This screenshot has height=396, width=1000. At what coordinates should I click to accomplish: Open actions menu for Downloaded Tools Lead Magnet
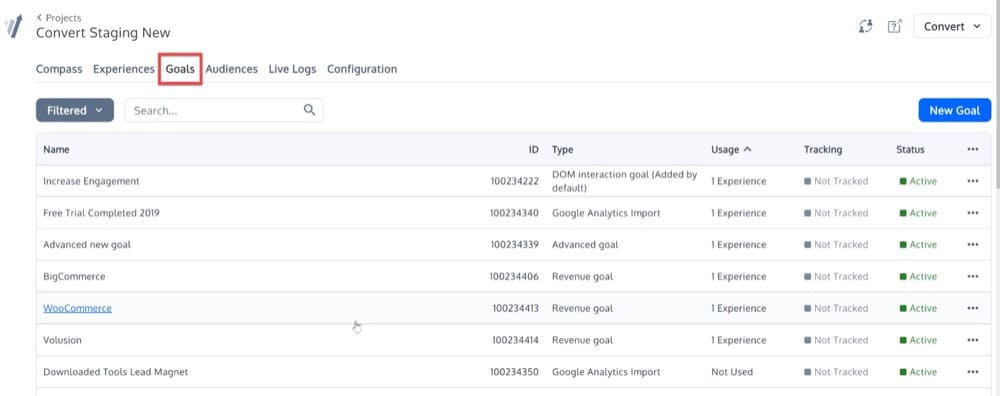973,372
